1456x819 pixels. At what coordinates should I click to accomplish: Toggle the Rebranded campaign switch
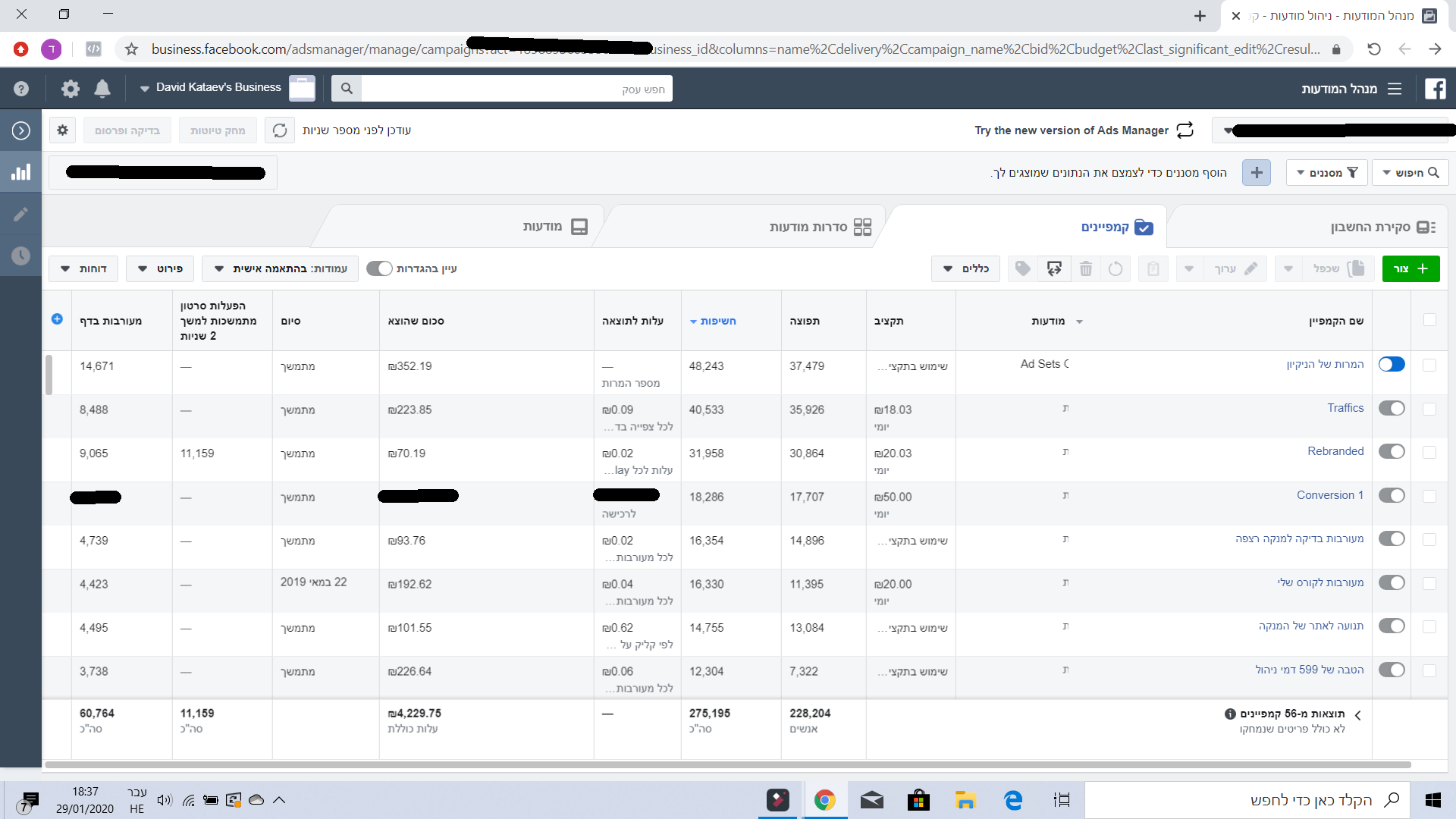(x=1392, y=451)
